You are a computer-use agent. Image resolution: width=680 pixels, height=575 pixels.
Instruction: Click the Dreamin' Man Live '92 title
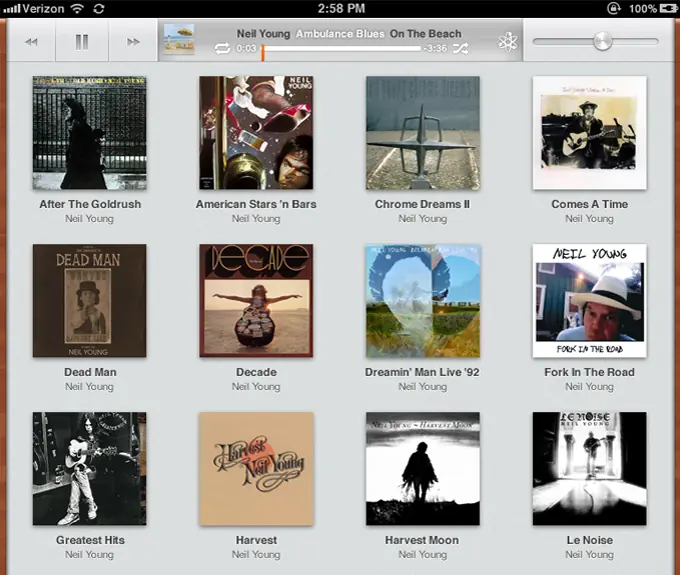(x=422, y=372)
